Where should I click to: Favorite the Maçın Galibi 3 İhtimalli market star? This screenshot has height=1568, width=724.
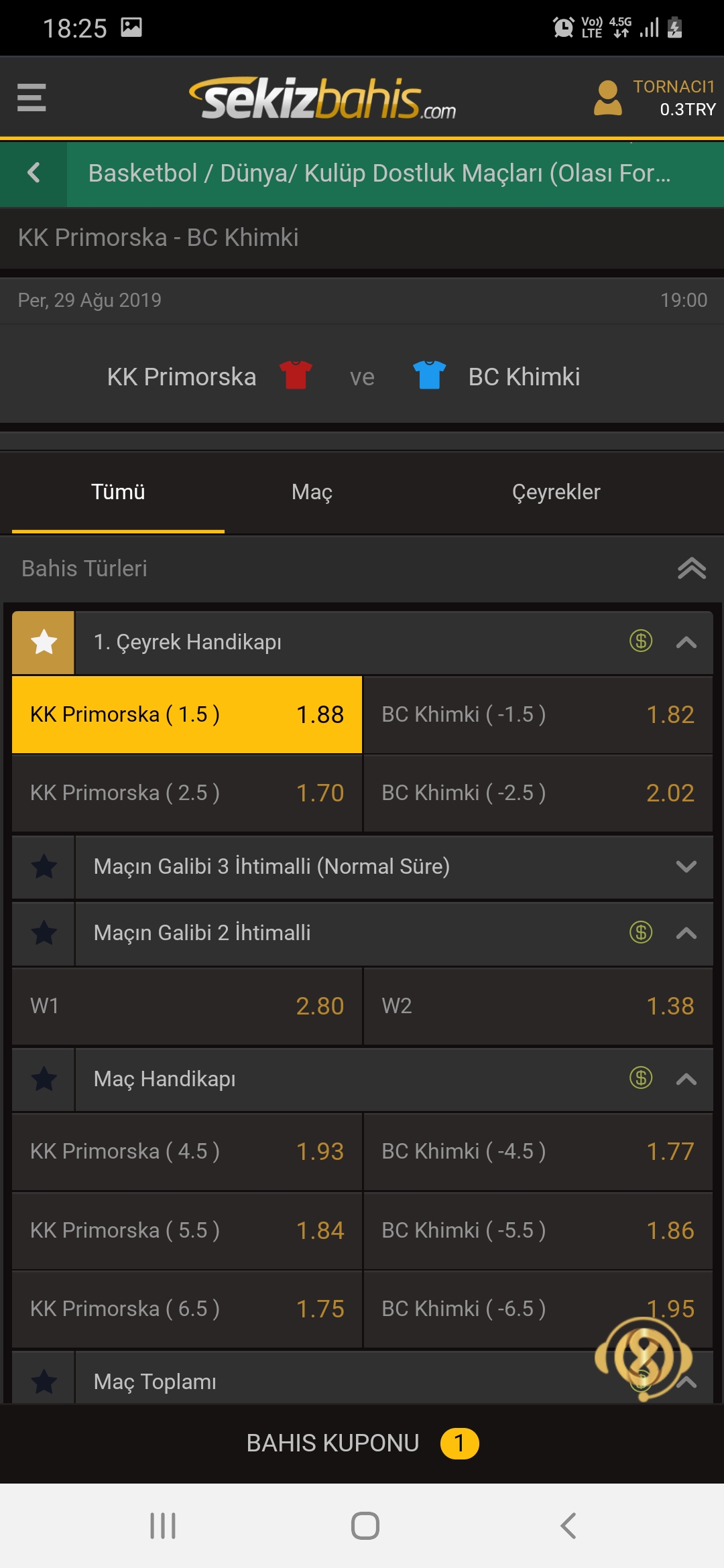(x=44, y=866)
